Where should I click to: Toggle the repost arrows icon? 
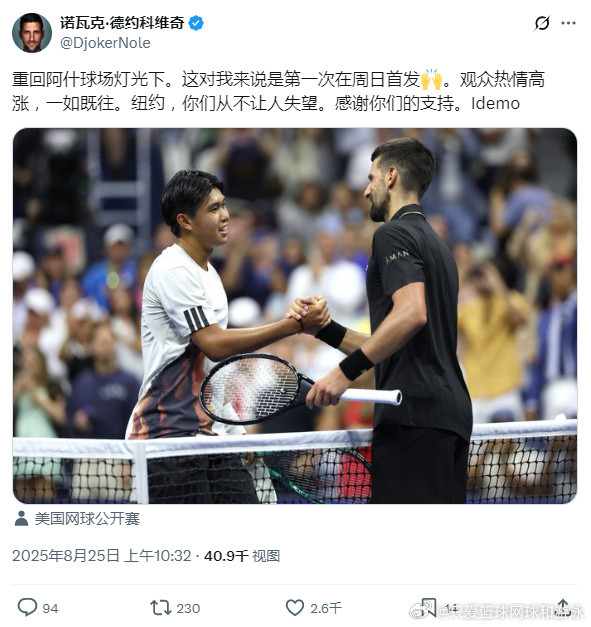[x=160, y=608]
